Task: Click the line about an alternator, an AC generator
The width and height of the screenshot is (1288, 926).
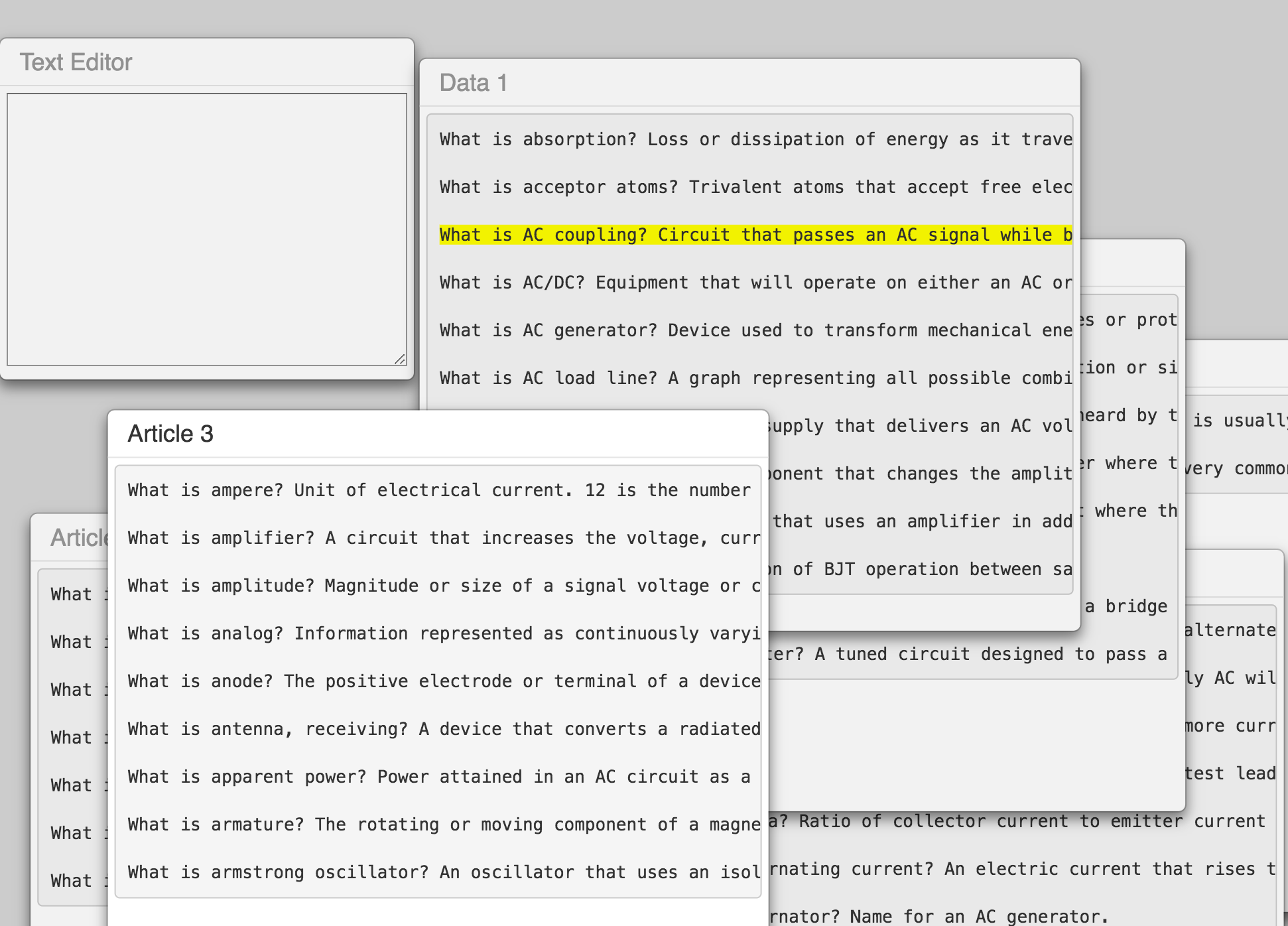Action: tap(938, 917)
